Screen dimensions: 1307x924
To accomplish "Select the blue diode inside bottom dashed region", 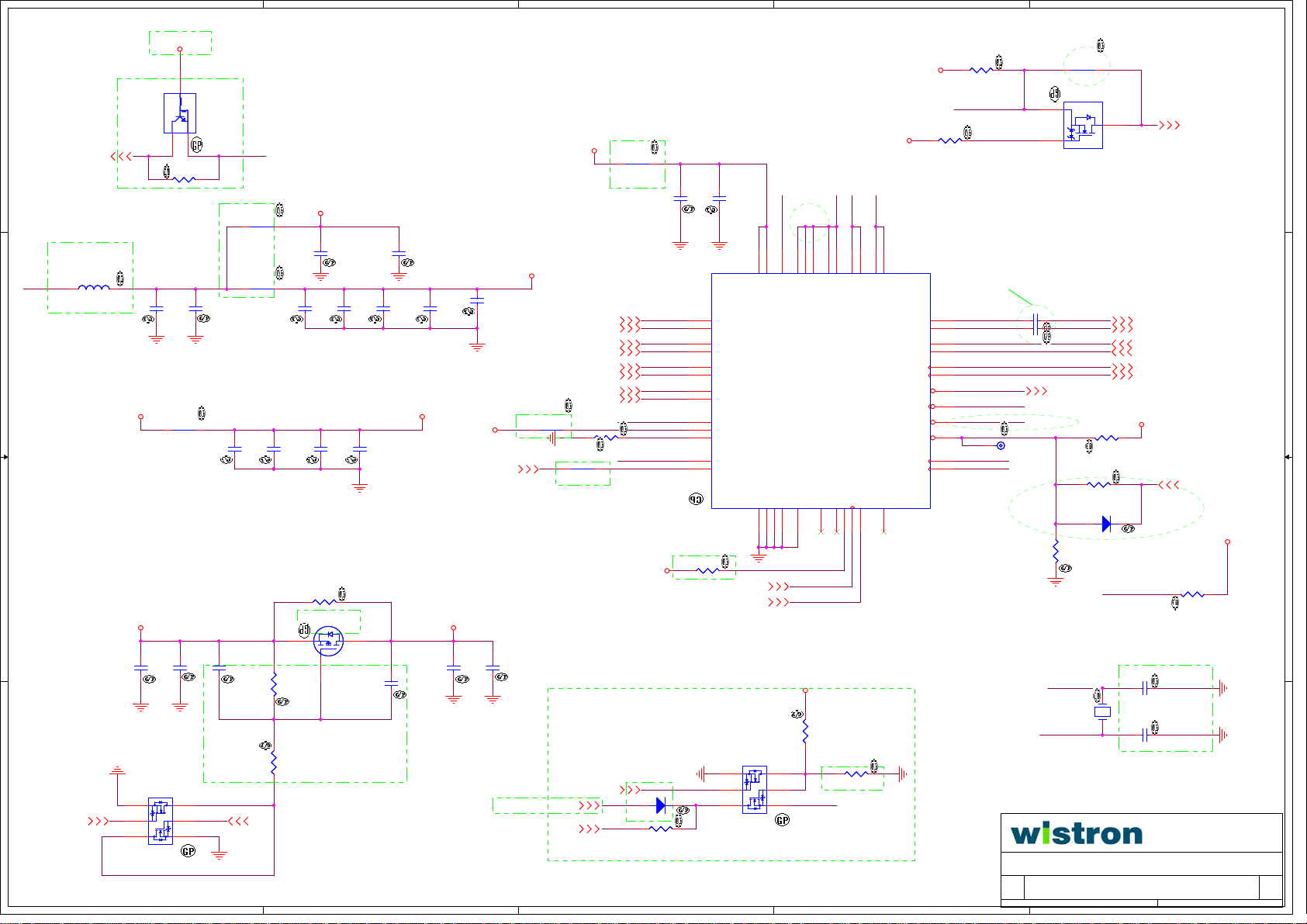I will [x=661, y=805].
